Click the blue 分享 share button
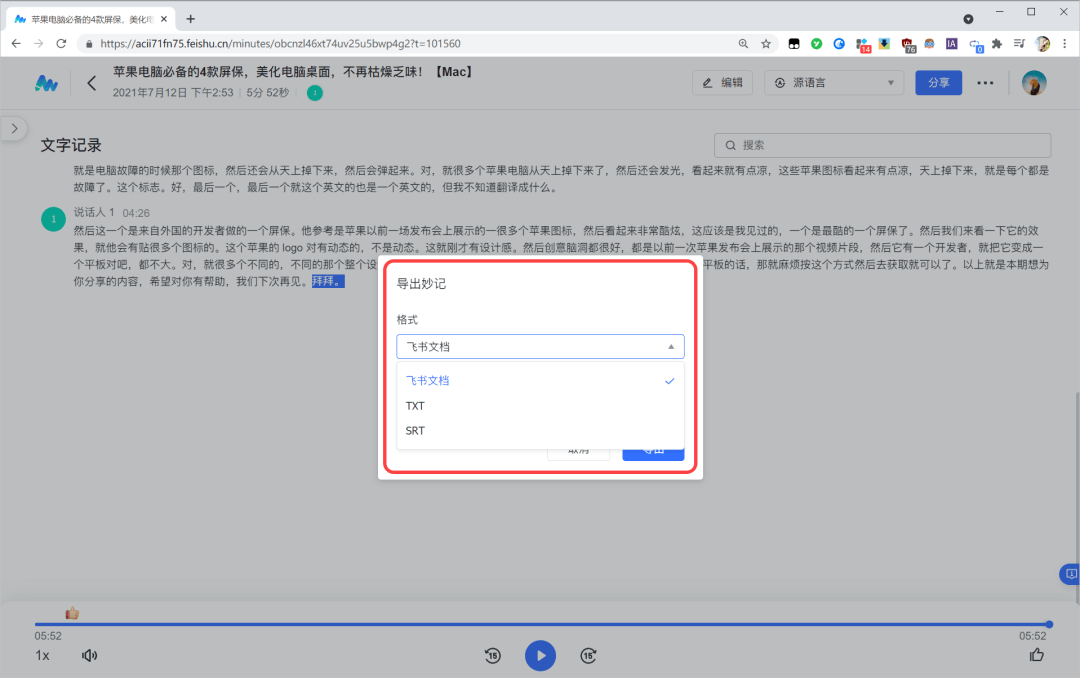This screenshot has width=1080, height=678. click(938, 83)
